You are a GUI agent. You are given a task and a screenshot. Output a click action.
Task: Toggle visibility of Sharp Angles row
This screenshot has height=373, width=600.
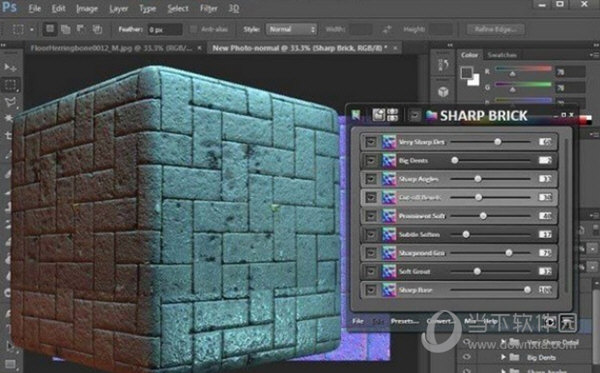click(x=370, y=179)
